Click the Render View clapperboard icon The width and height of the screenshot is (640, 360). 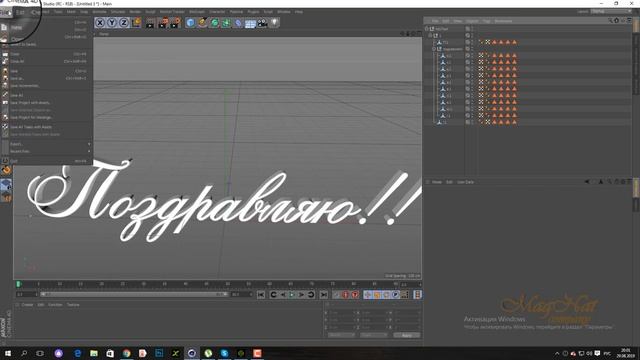[x=150, y=23]
